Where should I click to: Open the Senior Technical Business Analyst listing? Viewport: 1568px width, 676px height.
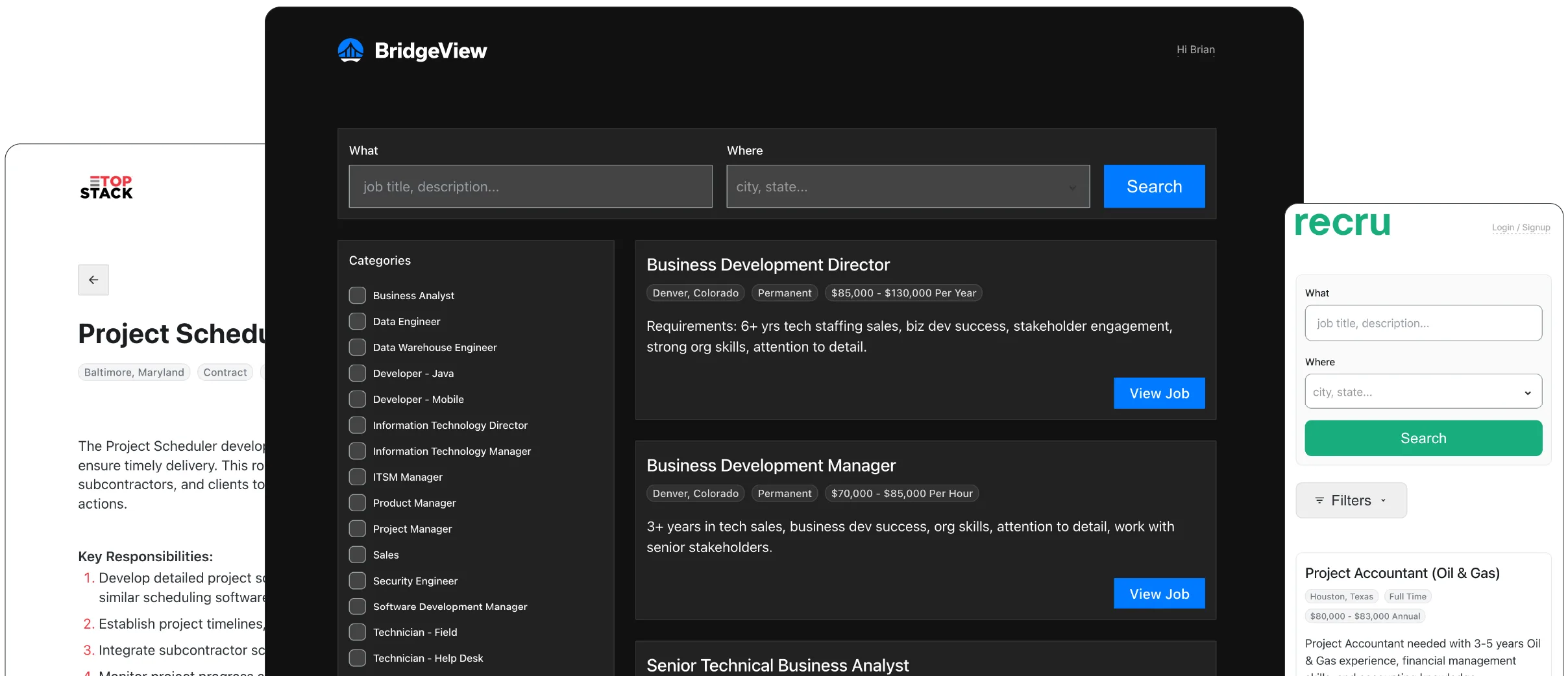click(778, 665)
